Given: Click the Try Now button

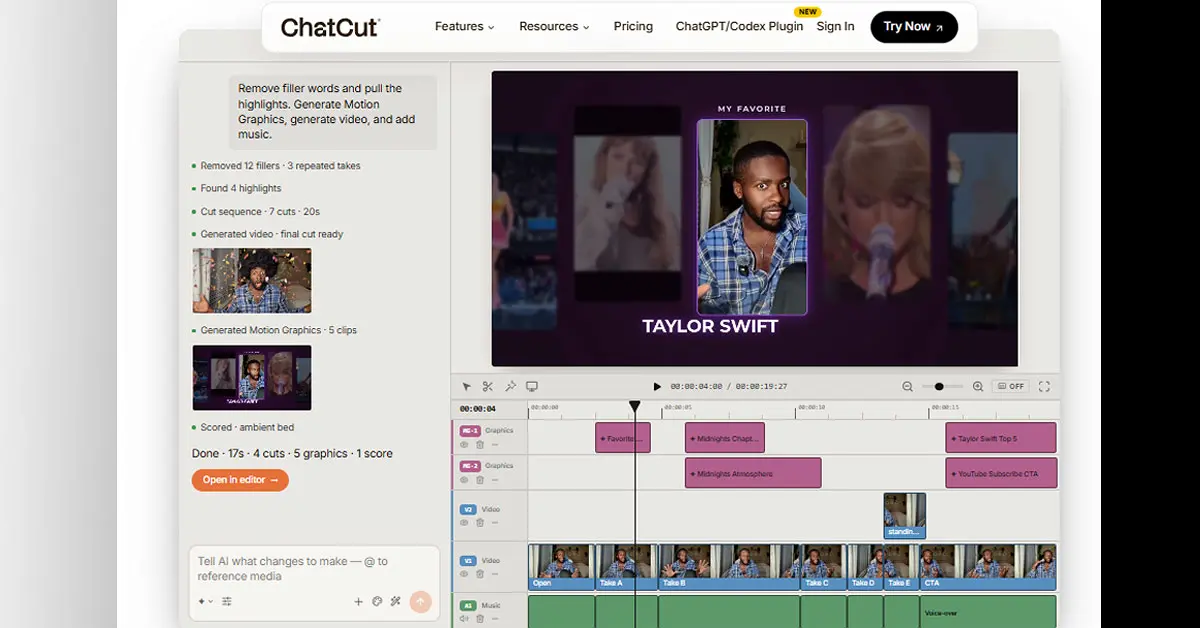Looking at the screenshot, I should [914, 27].
